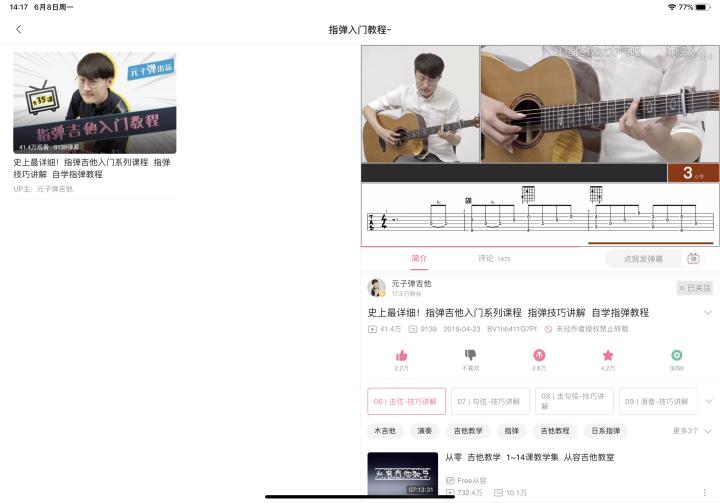Favorite the video with star icon
The width and height of the screenshot is (720, 503).
click(x=608, y=355)
